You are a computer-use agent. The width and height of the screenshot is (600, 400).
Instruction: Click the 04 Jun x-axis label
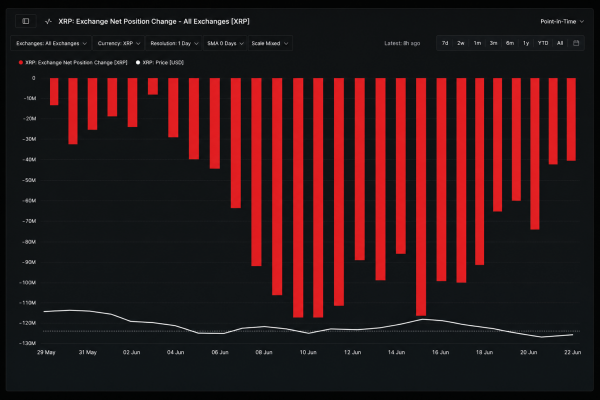coord(176,352)
